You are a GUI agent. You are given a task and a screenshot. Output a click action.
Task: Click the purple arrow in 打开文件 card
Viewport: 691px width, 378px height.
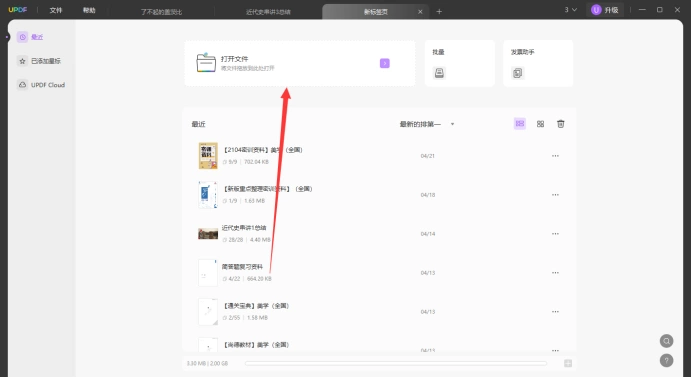(x=385, y=63)
